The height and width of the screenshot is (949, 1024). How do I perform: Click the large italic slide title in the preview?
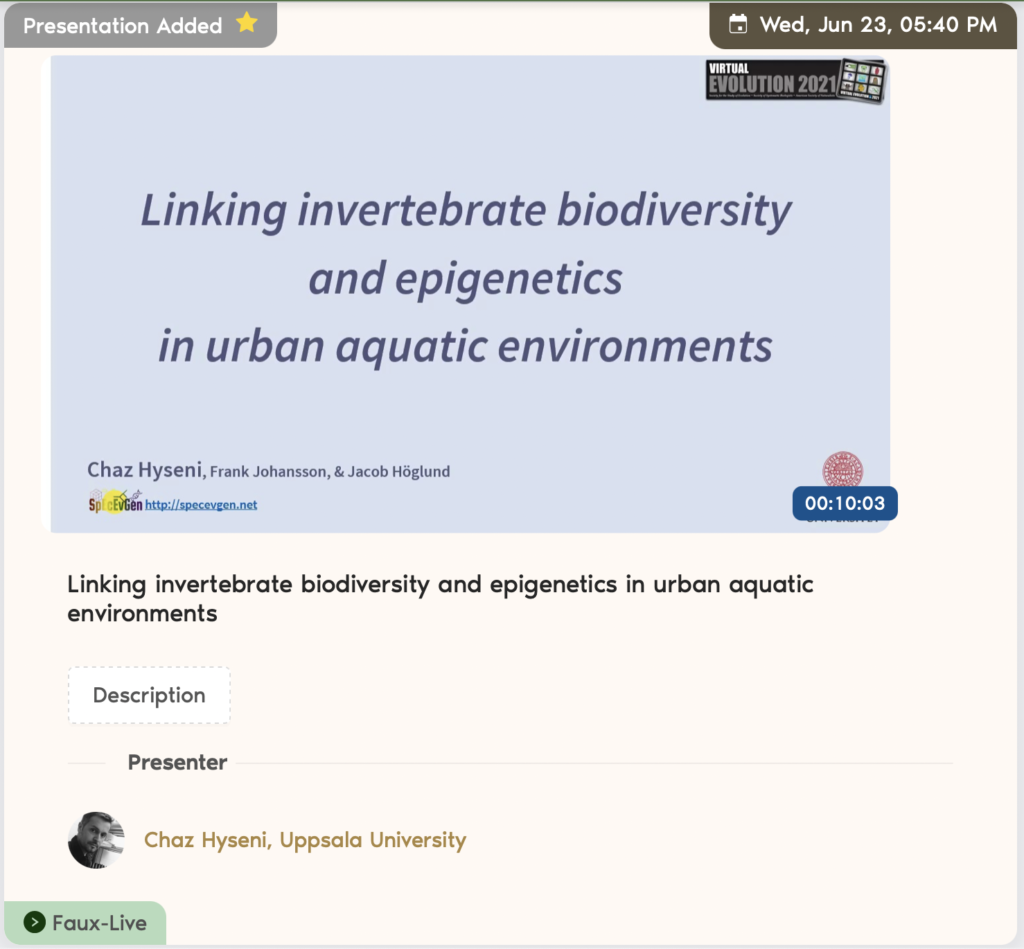[x=465, y=278]
